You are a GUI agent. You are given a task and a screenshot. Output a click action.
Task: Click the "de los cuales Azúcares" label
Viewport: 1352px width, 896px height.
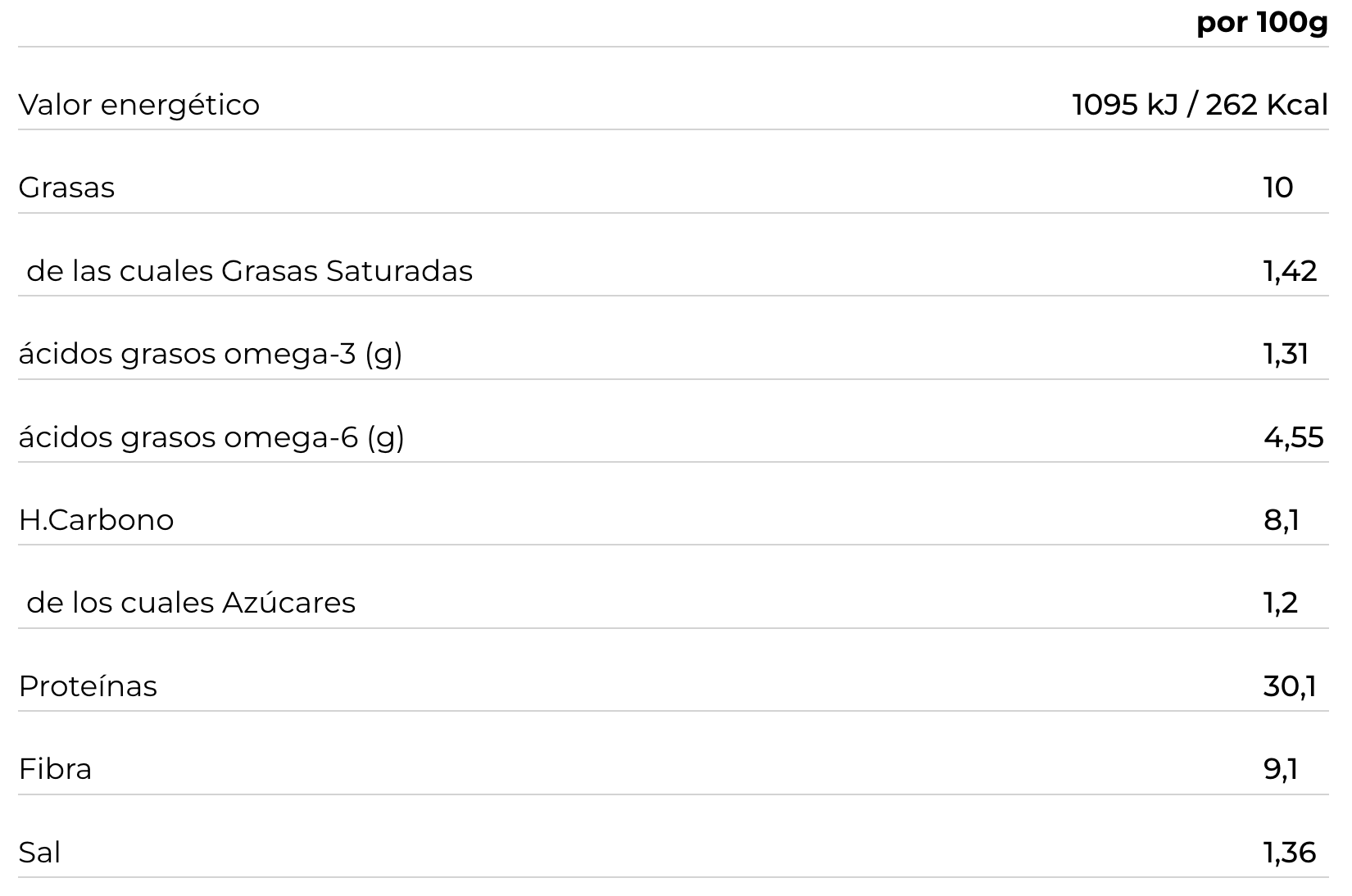click(x=191, y=603)
